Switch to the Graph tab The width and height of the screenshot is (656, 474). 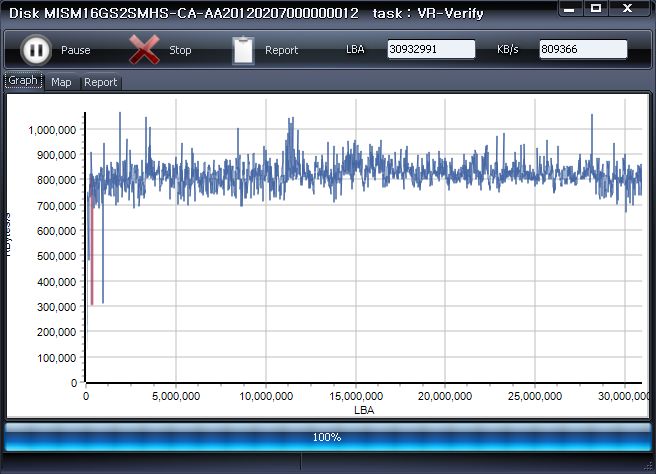(23, 81)
